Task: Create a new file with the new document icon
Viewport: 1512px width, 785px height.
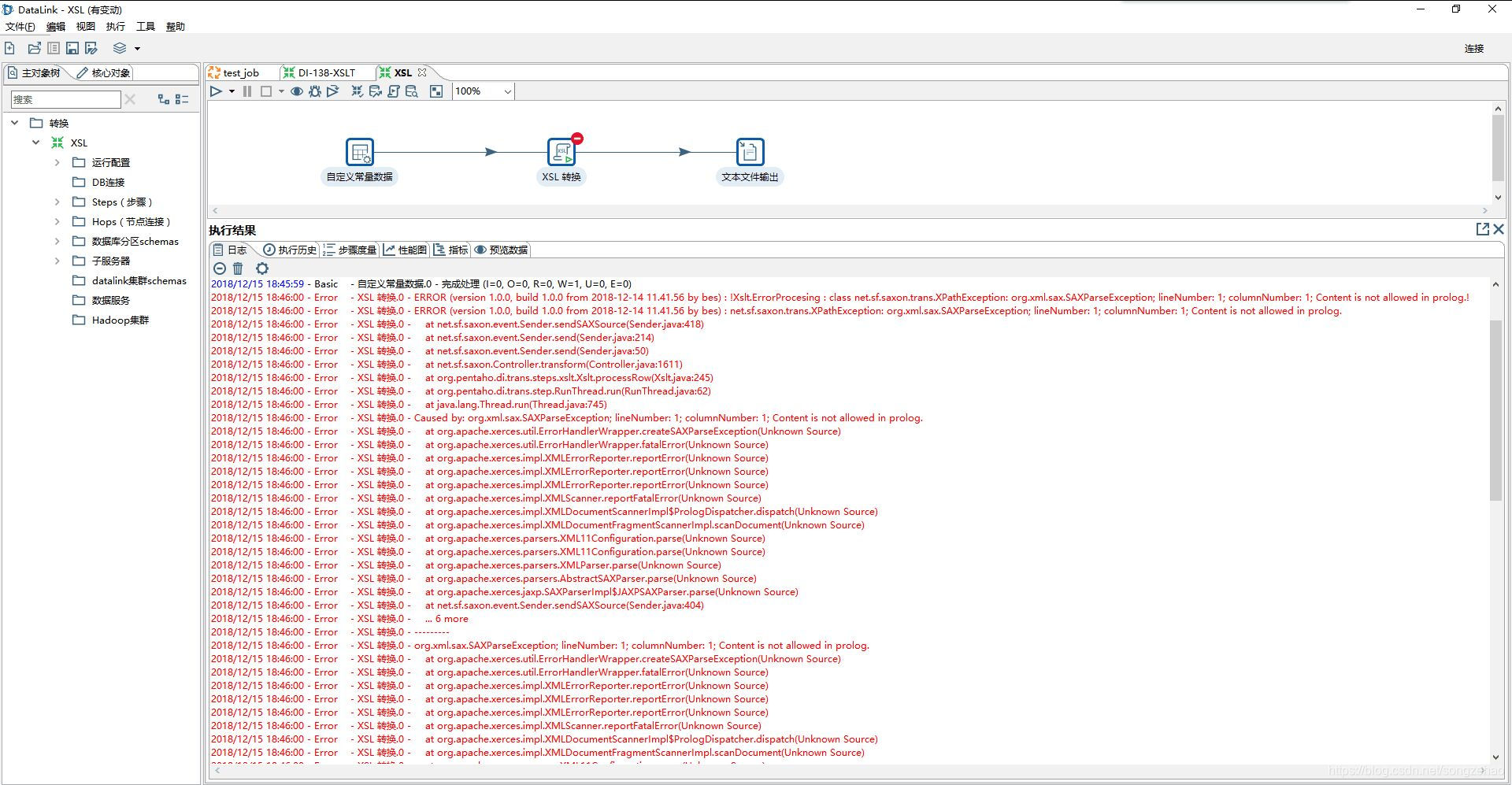Action: coord(10,48)
